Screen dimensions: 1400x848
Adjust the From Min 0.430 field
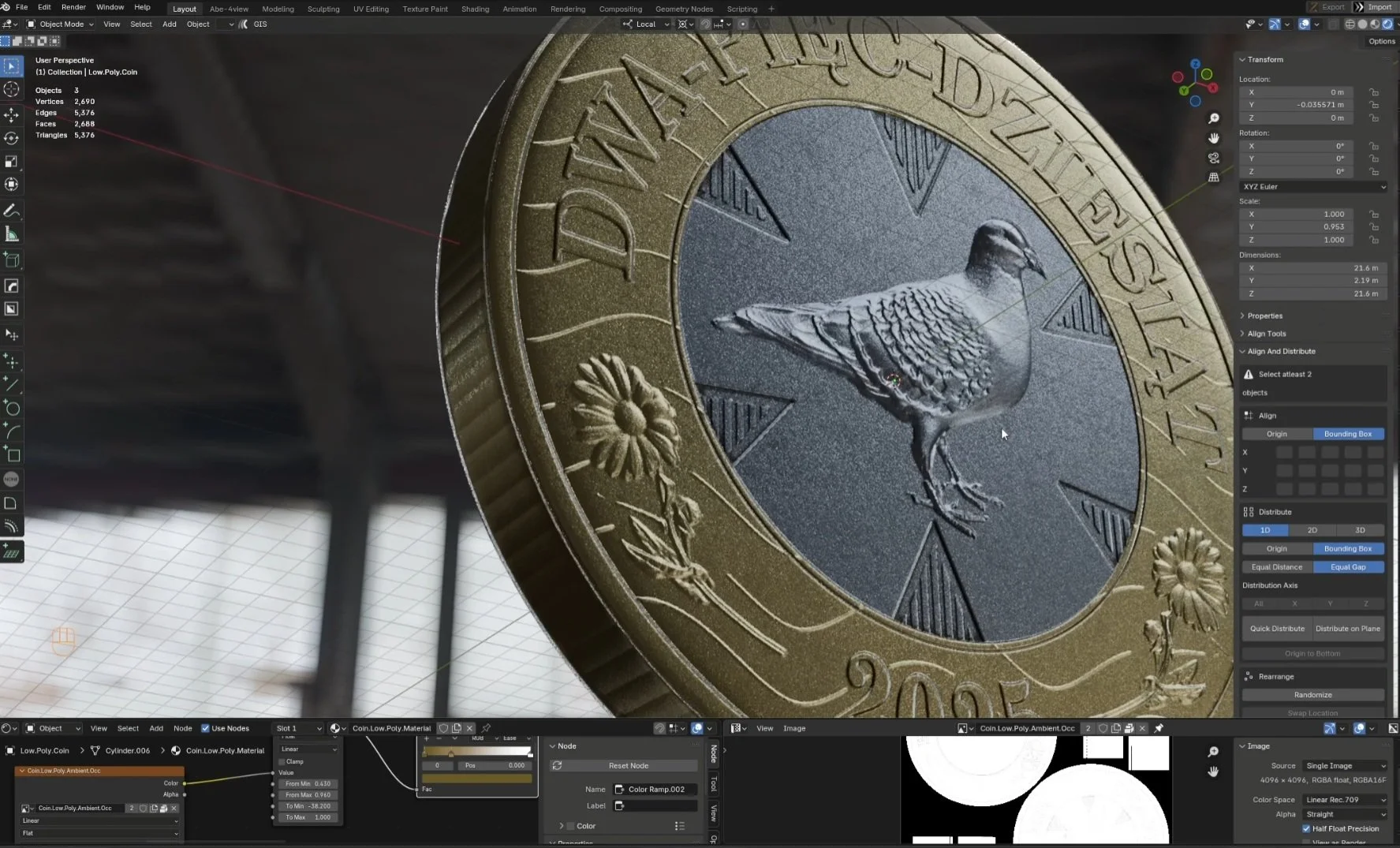pyautogui.click(x=308, y=783)
